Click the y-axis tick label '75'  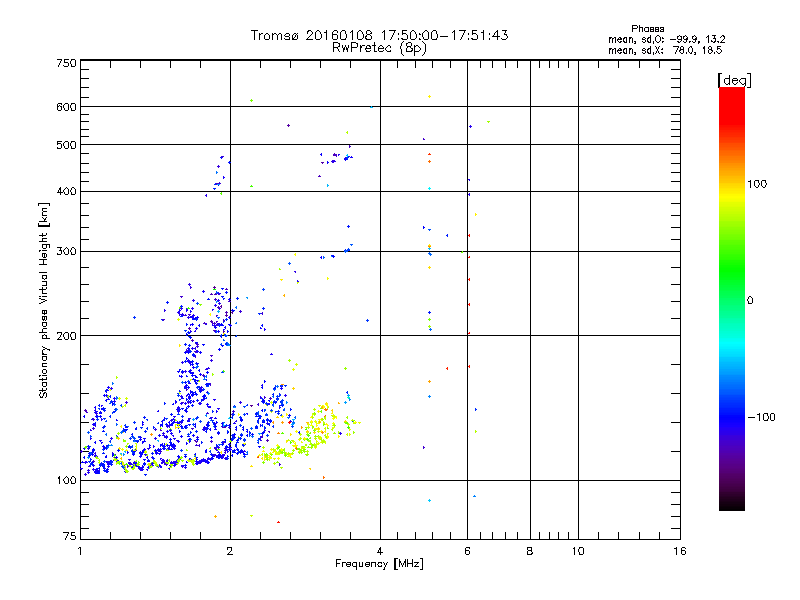tap(70, 536)
